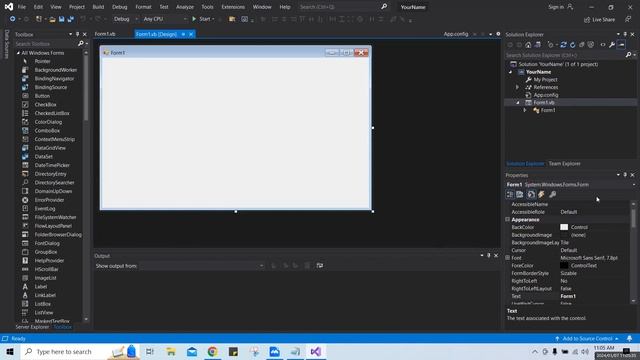Click the Home icon in Solution Explorer toolbar
This screenshot has width=640, height=360.
click(x=528, y=45)
